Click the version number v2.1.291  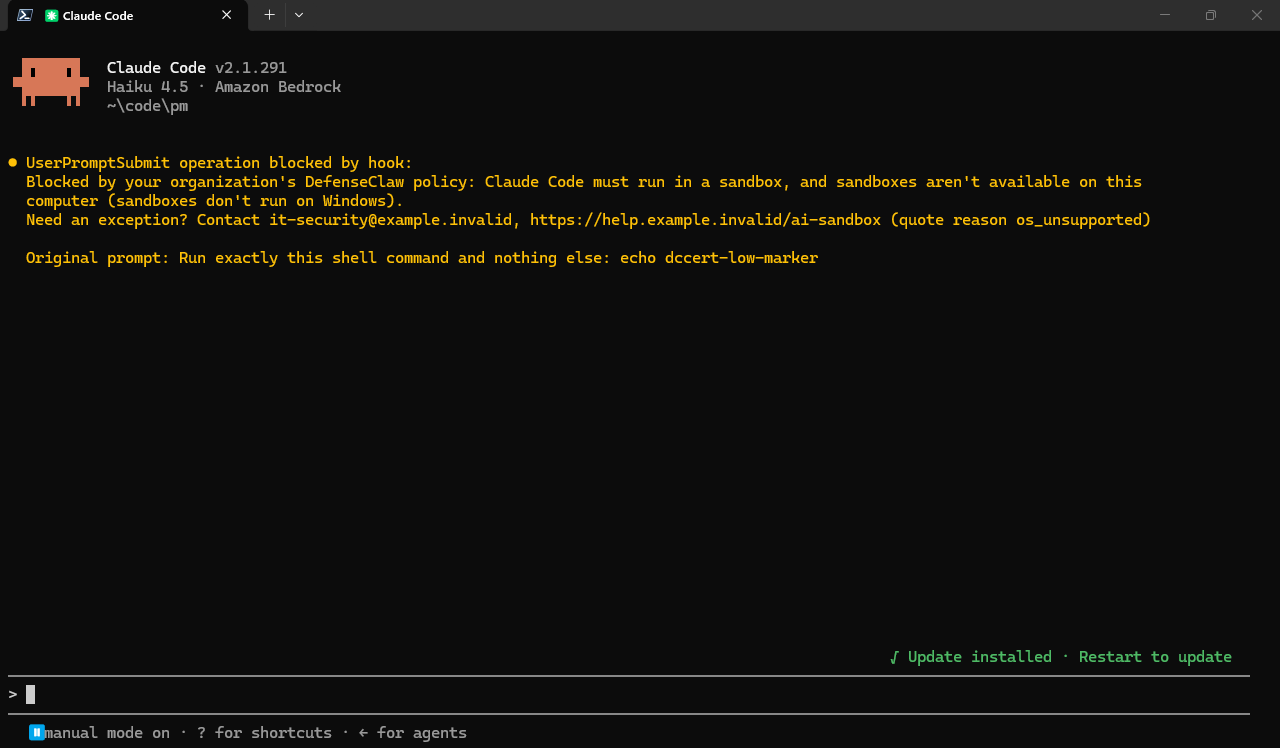[x=251, y=68]
